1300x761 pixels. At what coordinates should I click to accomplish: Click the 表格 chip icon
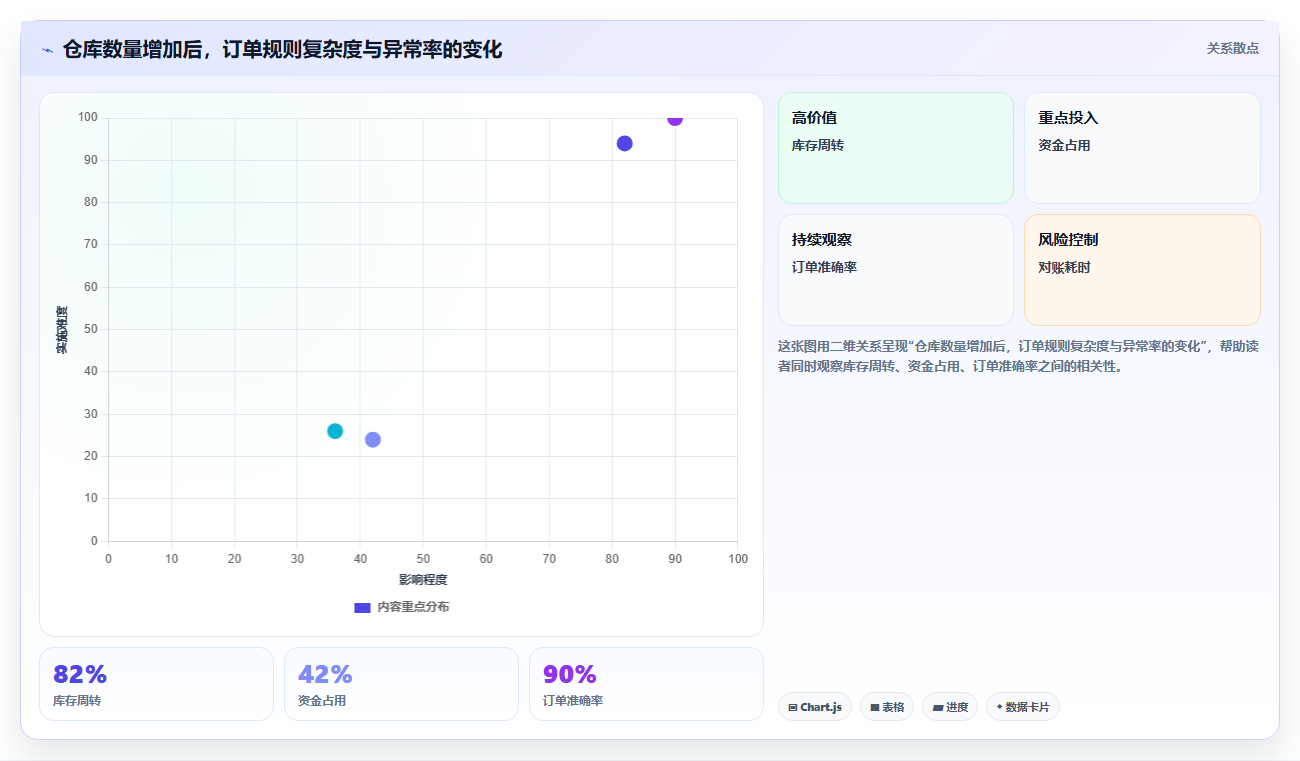[875, 707]
